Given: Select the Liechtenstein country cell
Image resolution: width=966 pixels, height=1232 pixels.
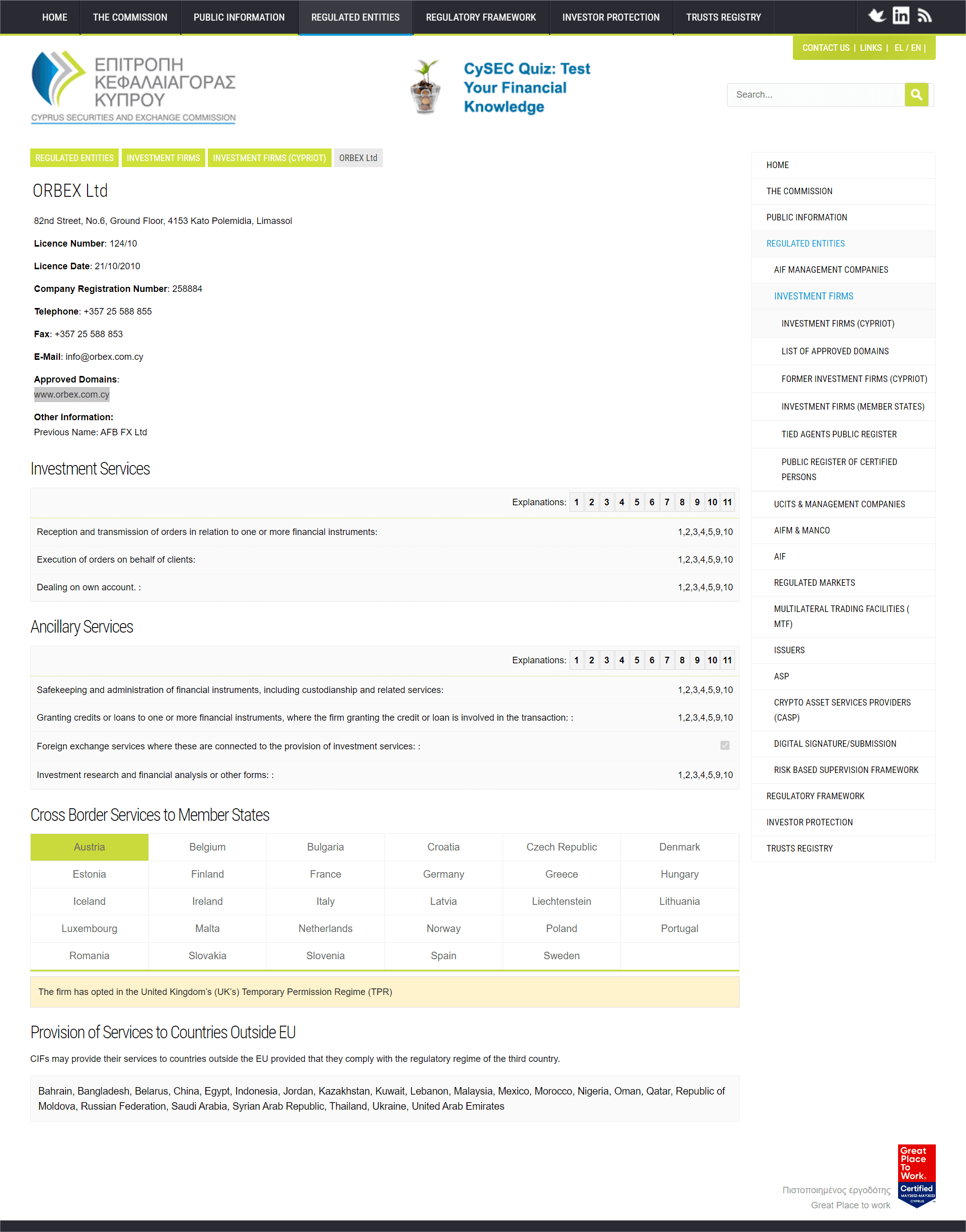Looking at the screenshot, I should click(x=561, y=901).
